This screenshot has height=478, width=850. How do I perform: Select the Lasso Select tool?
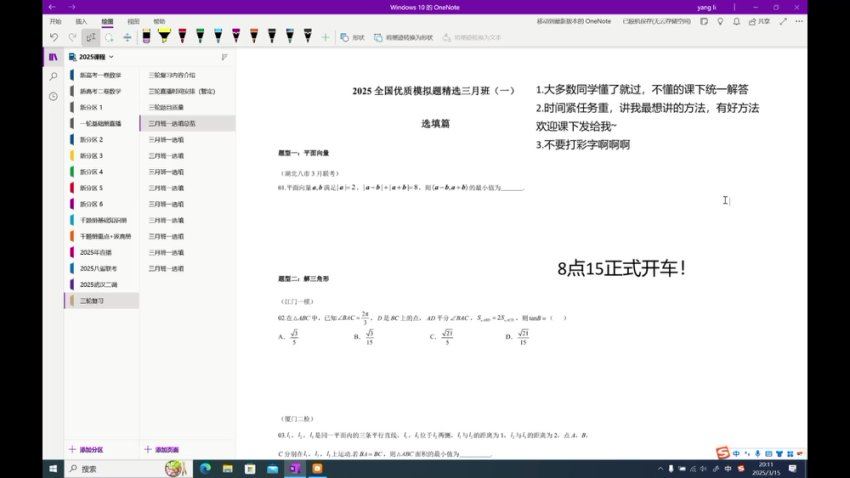110,37
